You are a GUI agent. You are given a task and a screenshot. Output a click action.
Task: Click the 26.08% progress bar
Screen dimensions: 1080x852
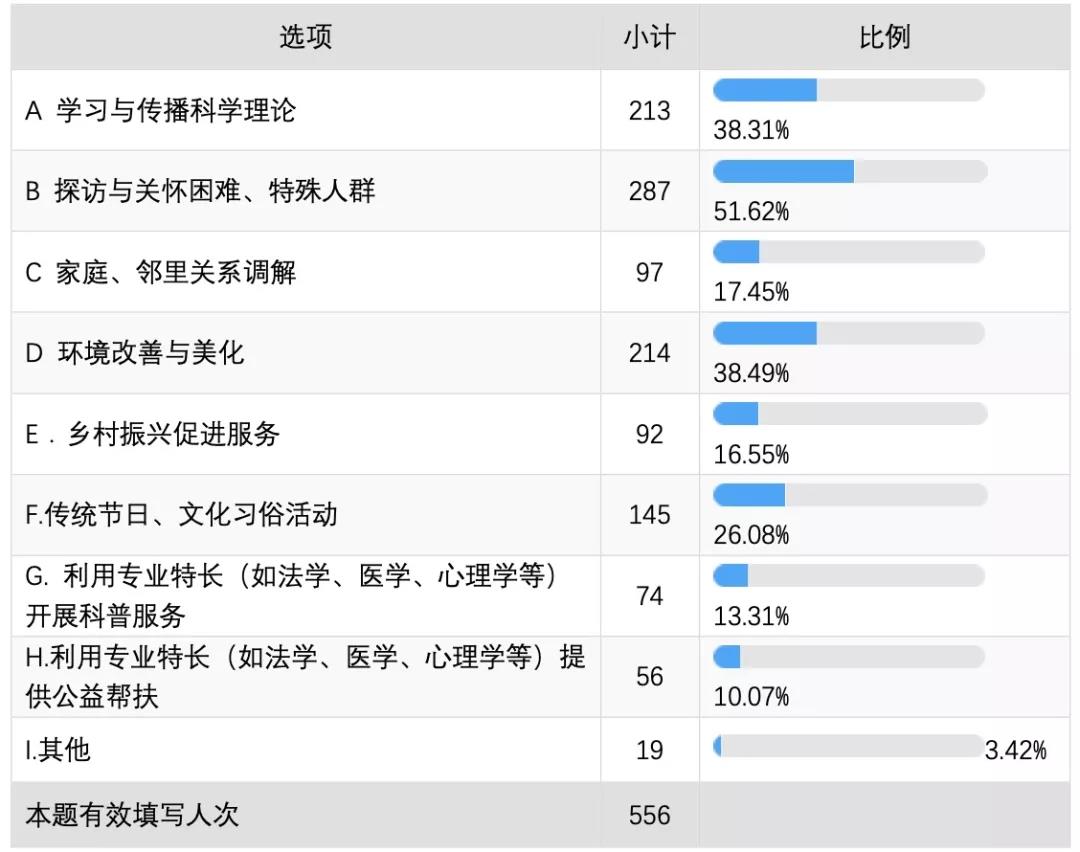(850, 495)
